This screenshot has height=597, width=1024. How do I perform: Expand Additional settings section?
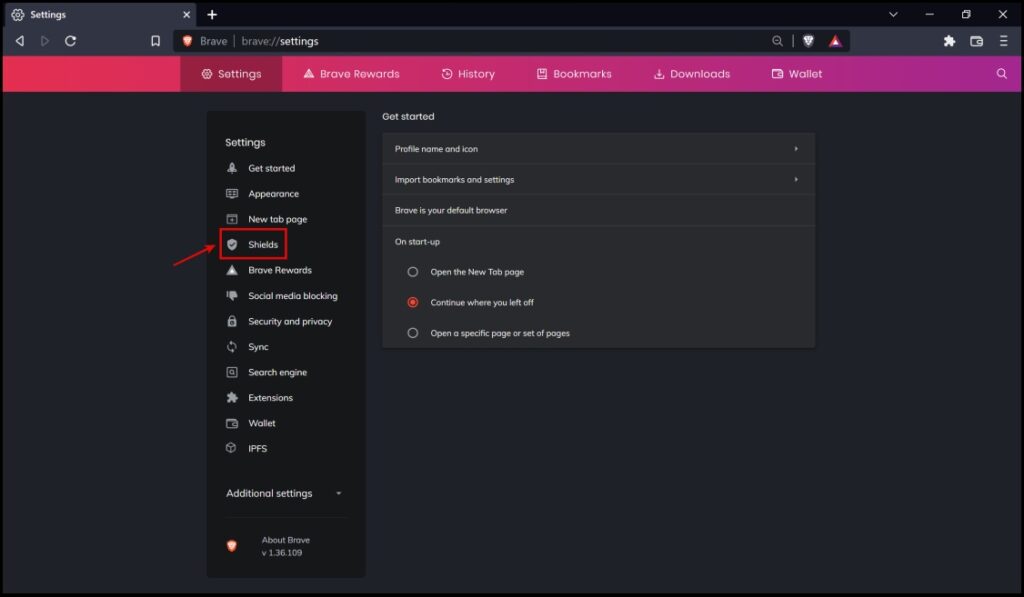pyautogui.click(x=284, y=493)
